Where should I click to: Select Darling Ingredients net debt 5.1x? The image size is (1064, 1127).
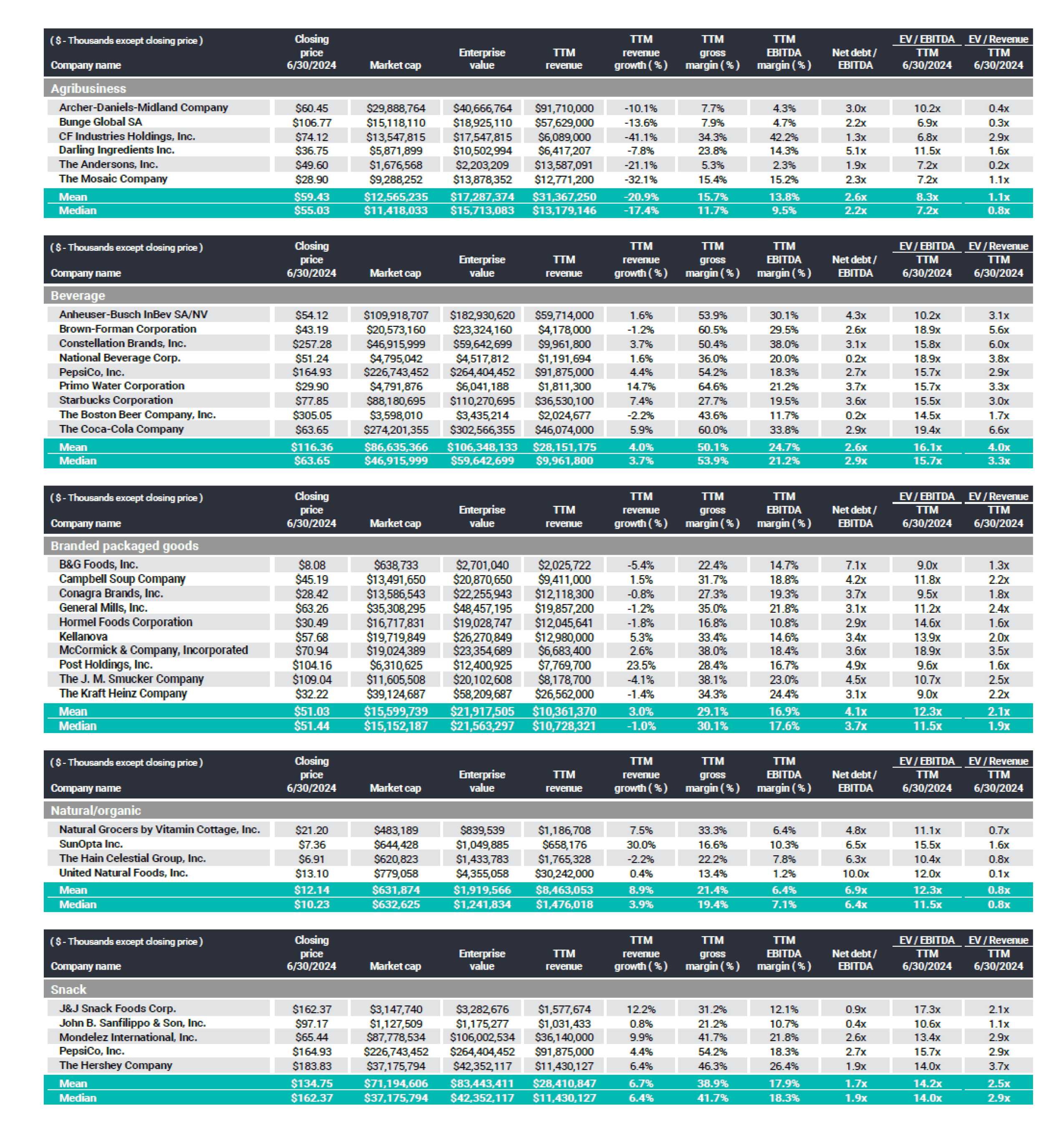coord(855,151)
